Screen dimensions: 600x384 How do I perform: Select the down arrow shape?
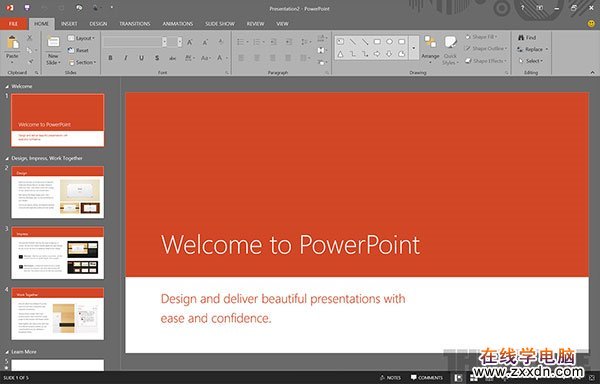(389, 54)
